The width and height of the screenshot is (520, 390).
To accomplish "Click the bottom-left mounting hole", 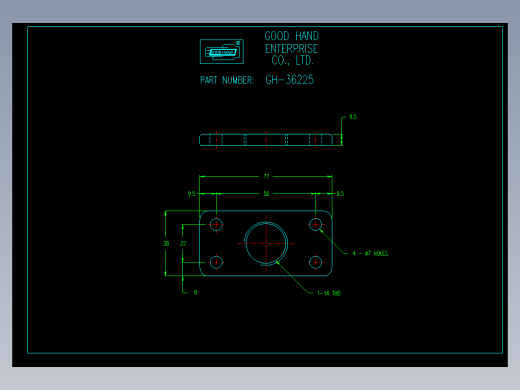I will click(216, 262).
